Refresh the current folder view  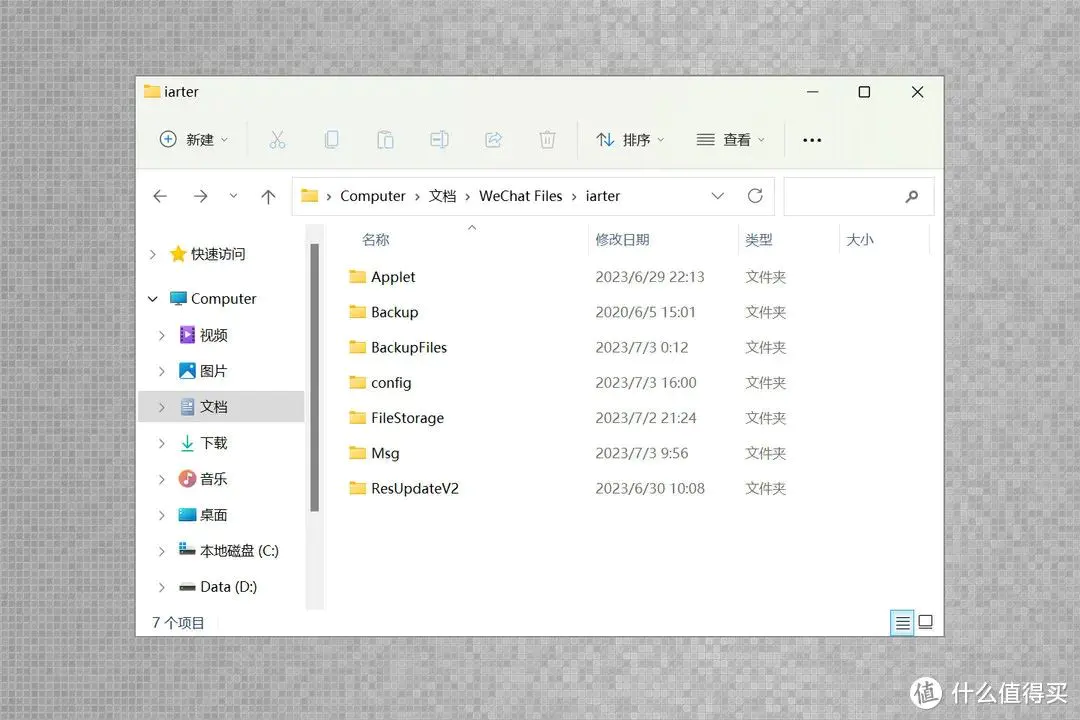755,196
